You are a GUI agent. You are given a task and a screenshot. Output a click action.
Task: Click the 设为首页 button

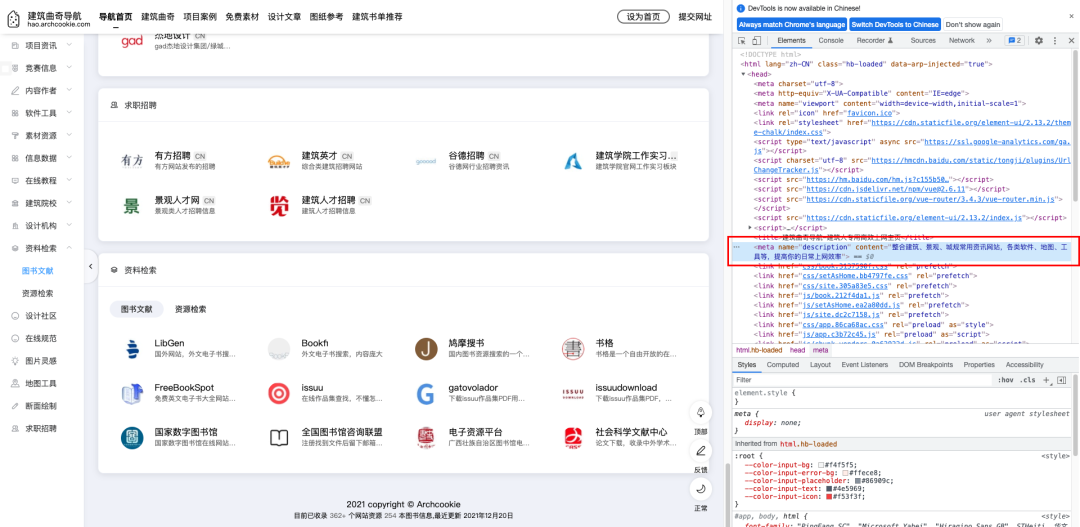pyautogui.click(x=643, y=17)
